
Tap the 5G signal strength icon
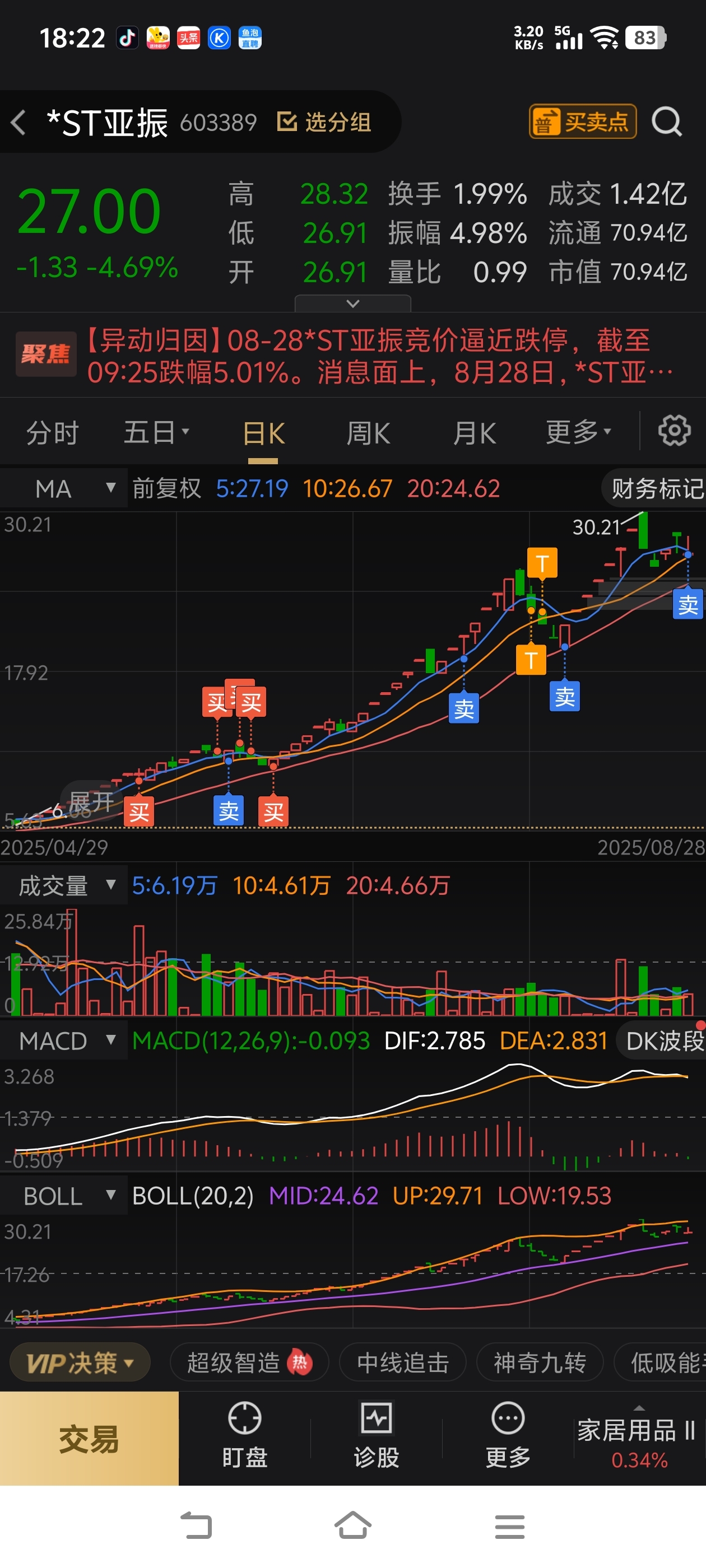pyautogui.click(x=569, y=38)
